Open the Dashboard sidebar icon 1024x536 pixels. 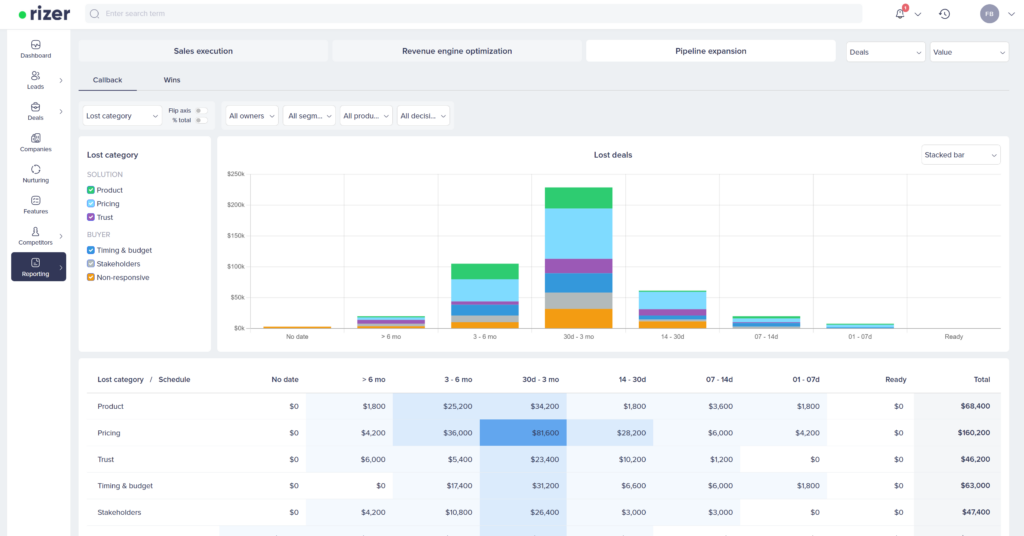[x=36, y=49]
